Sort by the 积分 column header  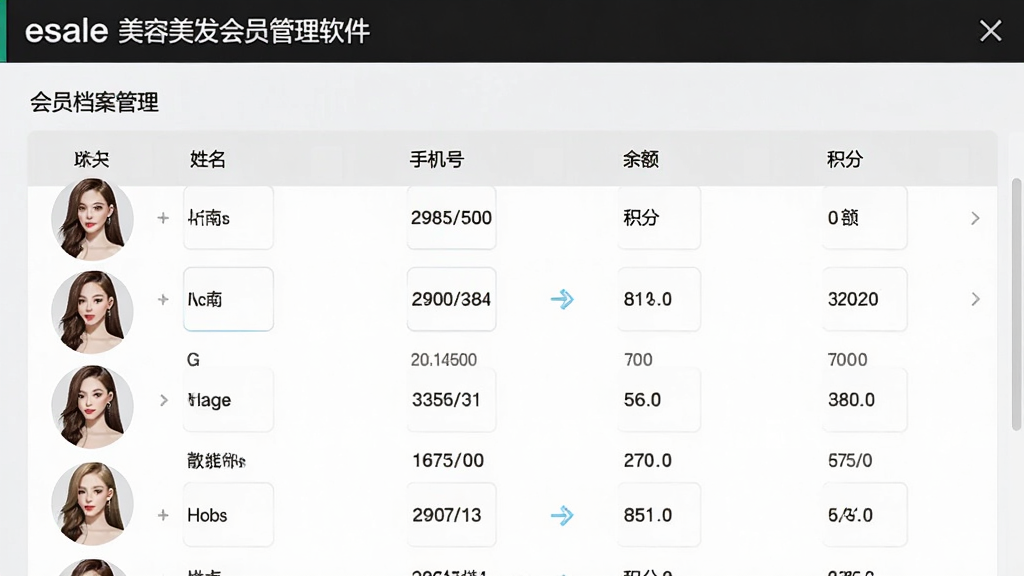pyautogui.click(x=845, y=159)
